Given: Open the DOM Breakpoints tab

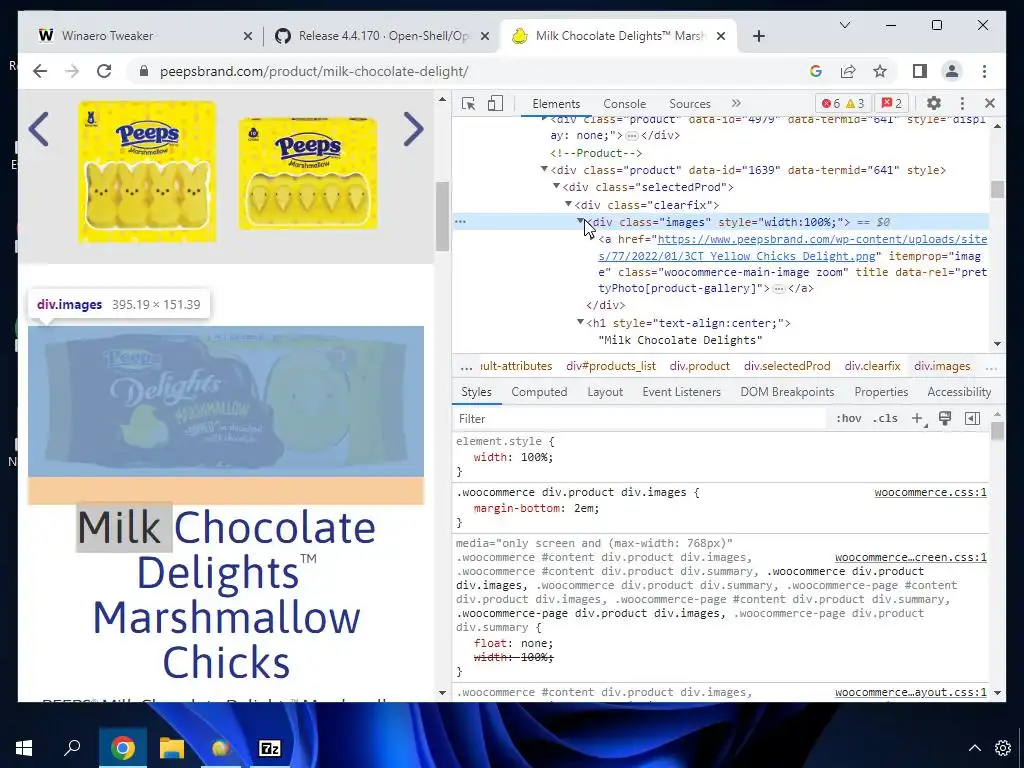Looking at the screenshot, I should click(x=787, y=392).
